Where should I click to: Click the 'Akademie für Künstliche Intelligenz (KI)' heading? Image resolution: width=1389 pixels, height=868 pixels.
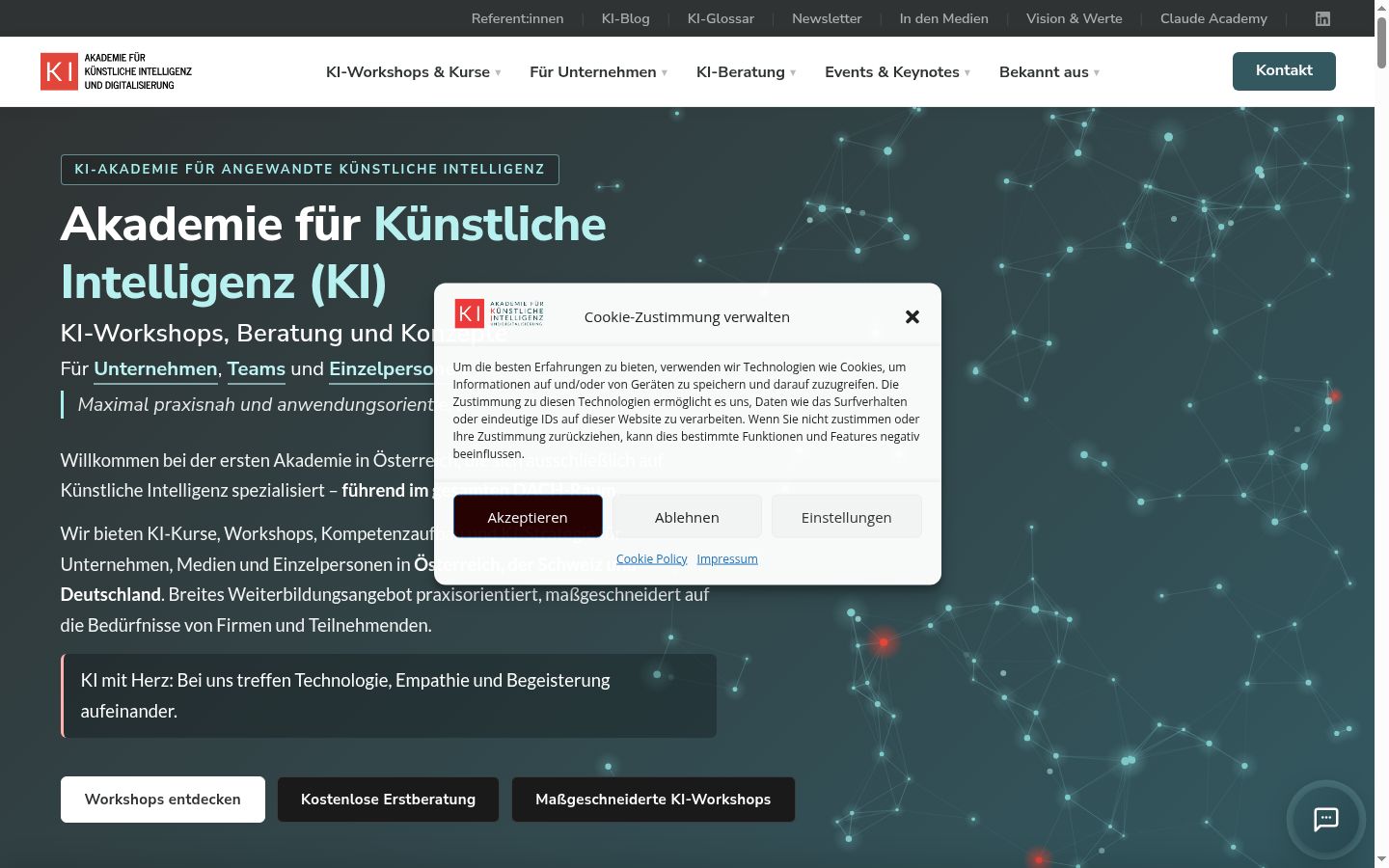click(x=333, y=253)
